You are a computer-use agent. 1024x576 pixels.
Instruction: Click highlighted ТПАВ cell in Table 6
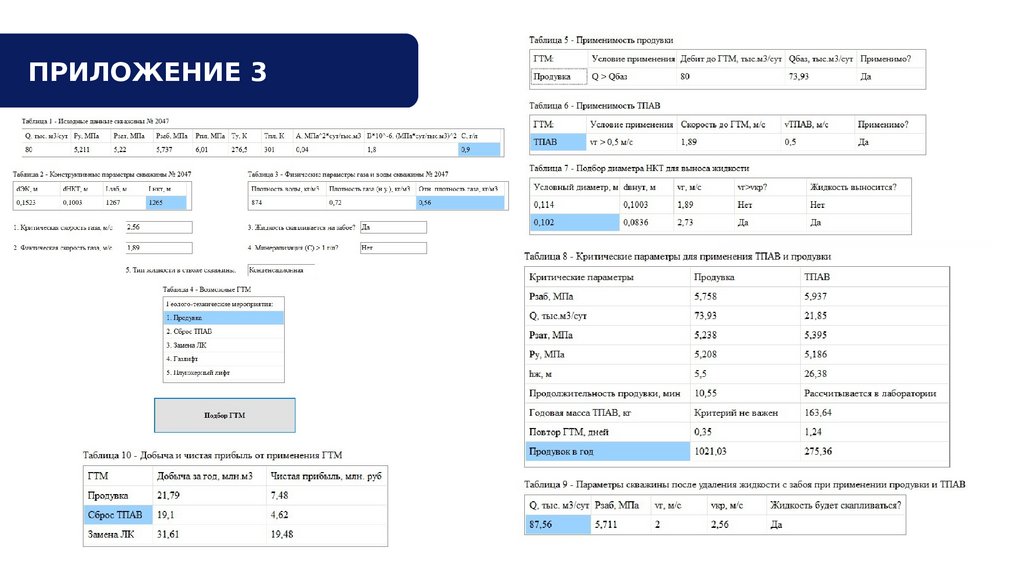pyautogui.click(x=558, y=142)
